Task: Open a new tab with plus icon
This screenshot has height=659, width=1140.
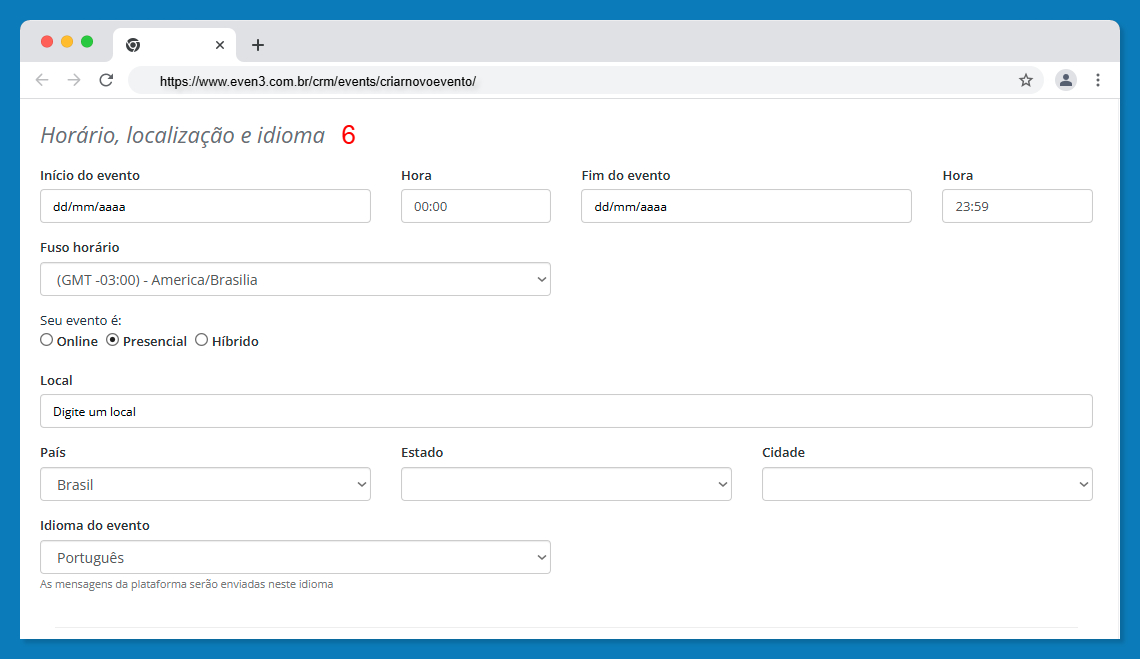Action: click(258, 45)
